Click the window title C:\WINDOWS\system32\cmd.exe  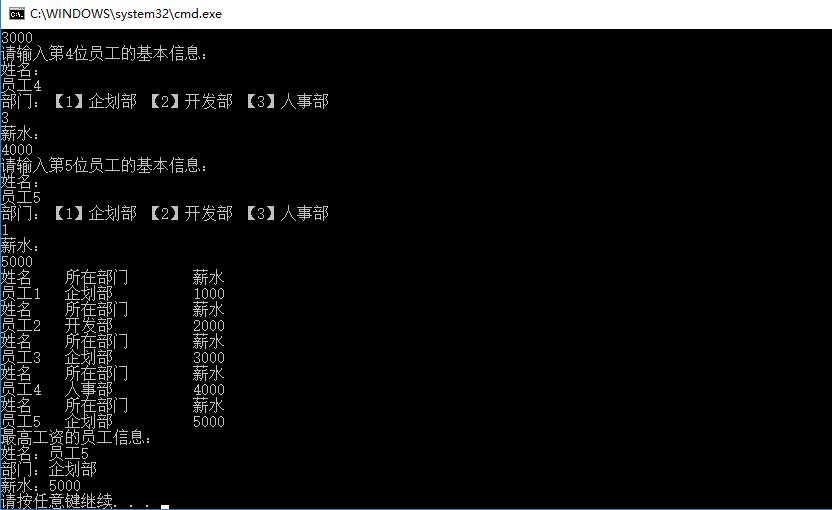126,14
